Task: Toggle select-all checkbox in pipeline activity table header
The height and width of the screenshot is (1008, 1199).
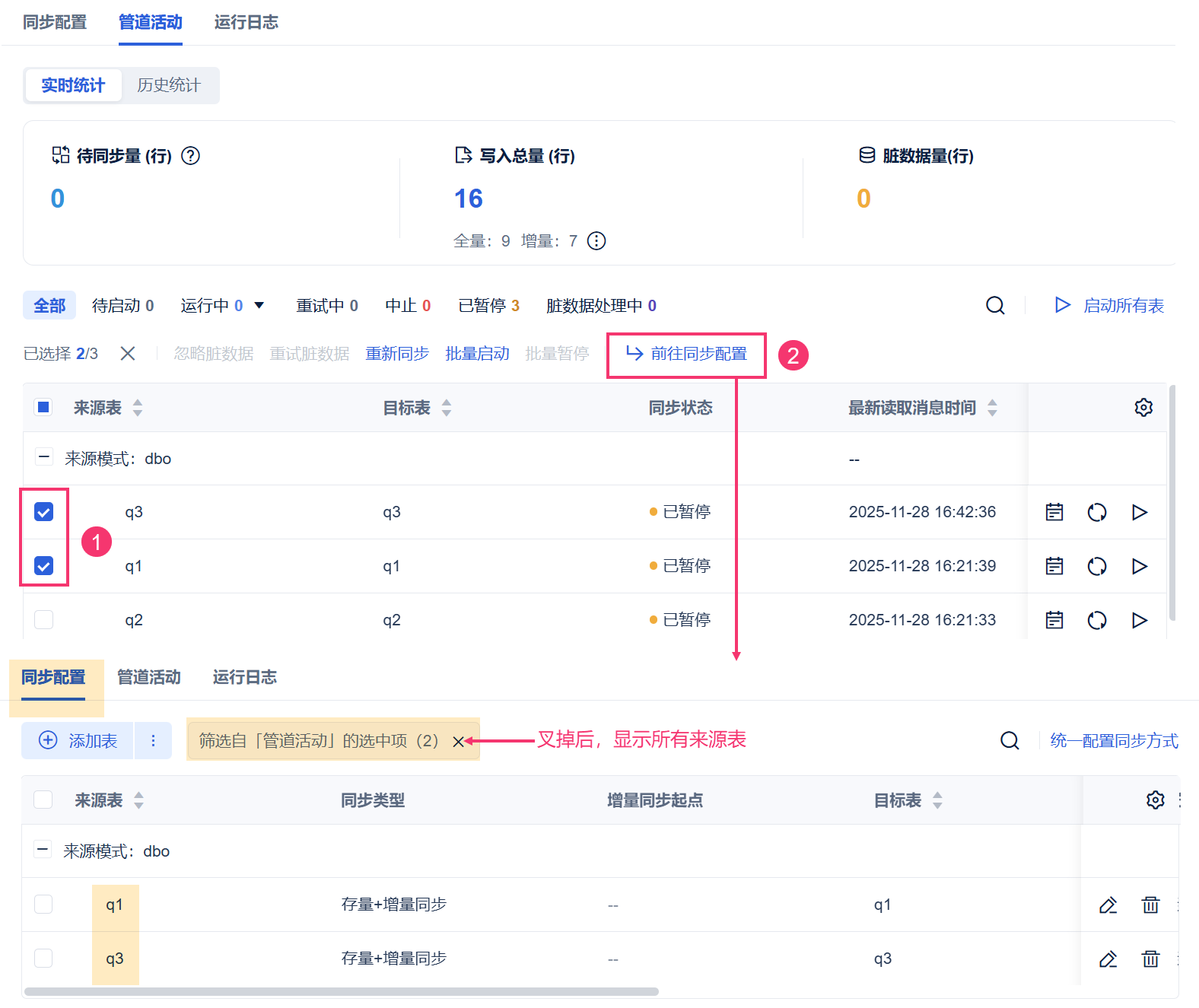Action: [43, 407]
